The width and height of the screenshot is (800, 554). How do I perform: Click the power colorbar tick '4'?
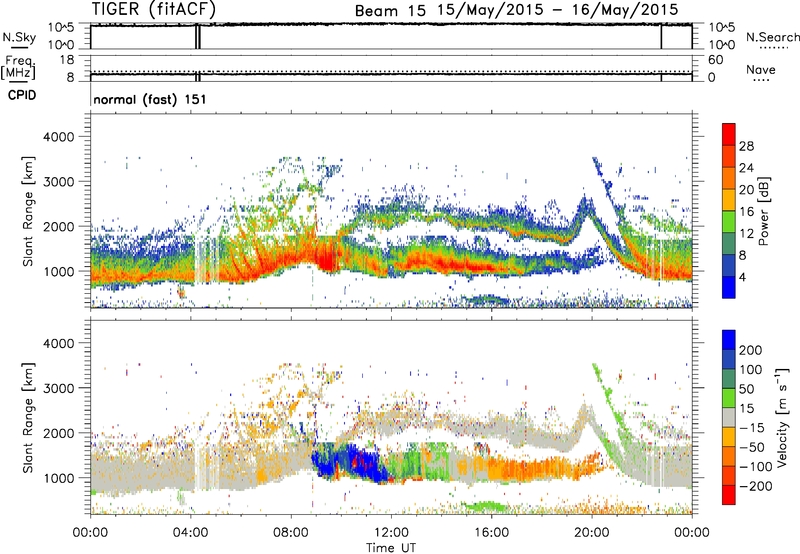point(742,277)
